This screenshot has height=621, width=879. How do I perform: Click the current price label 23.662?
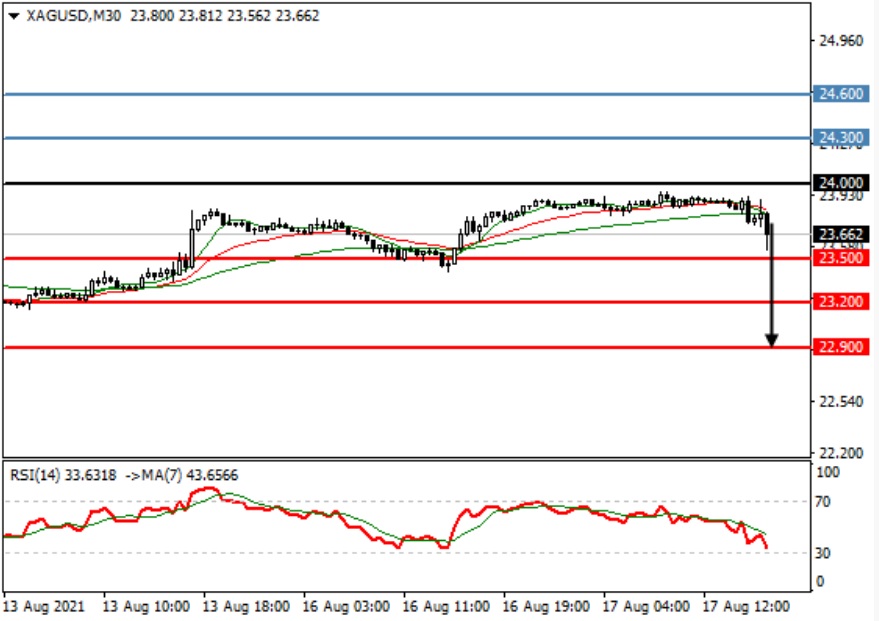coord(840,234)
